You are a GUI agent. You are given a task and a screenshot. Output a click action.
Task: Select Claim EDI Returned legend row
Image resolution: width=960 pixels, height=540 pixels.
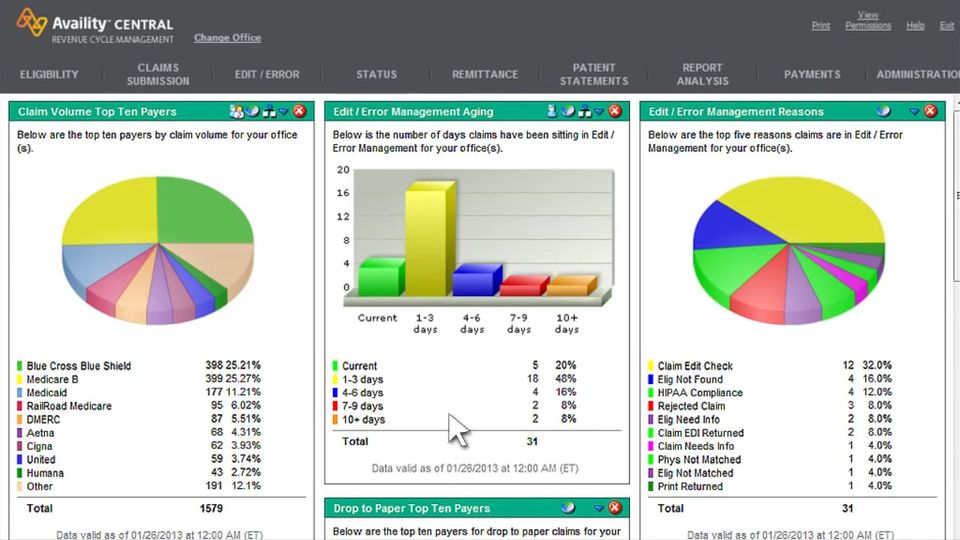(x=770, y=433)
